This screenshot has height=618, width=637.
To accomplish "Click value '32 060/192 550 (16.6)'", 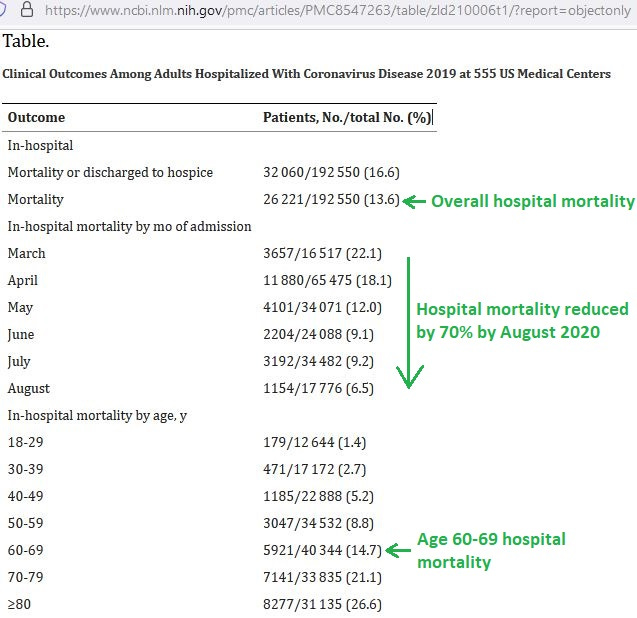I will click(331, 172).
